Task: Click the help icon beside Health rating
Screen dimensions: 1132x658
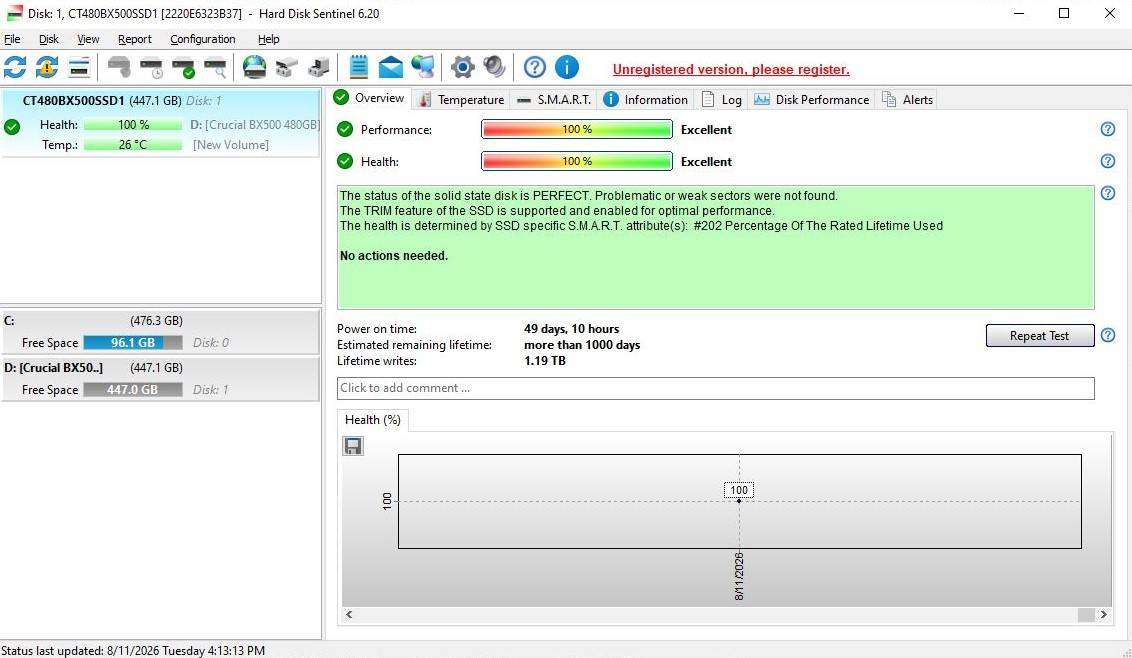Action: (x=1107, y=161)
